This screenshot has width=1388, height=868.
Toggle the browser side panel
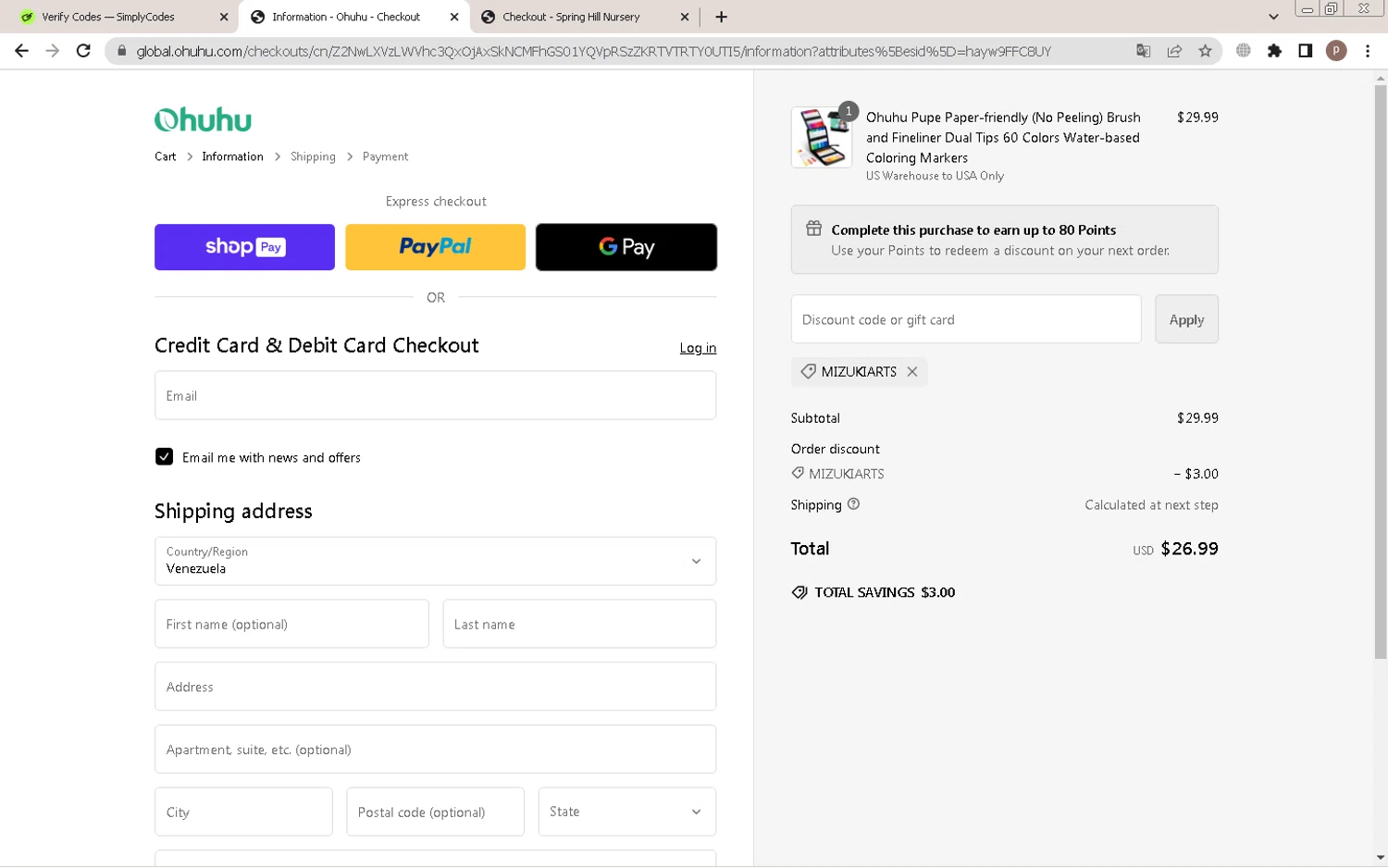[1305, 51]
